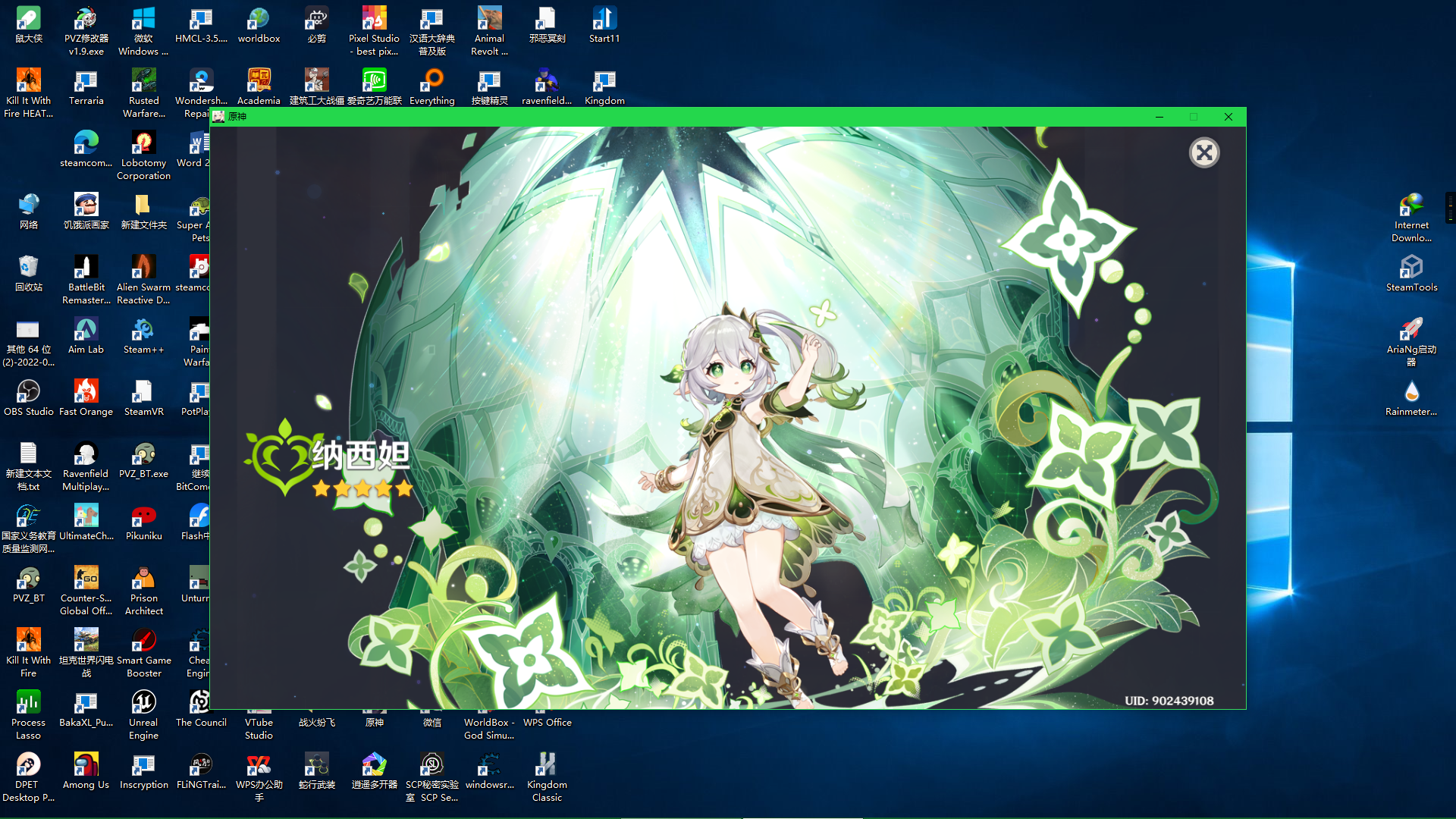This screenshot has width=1456, height=819.
Task: Close the Nahida character splash art
Action: tap(1203, 153)
